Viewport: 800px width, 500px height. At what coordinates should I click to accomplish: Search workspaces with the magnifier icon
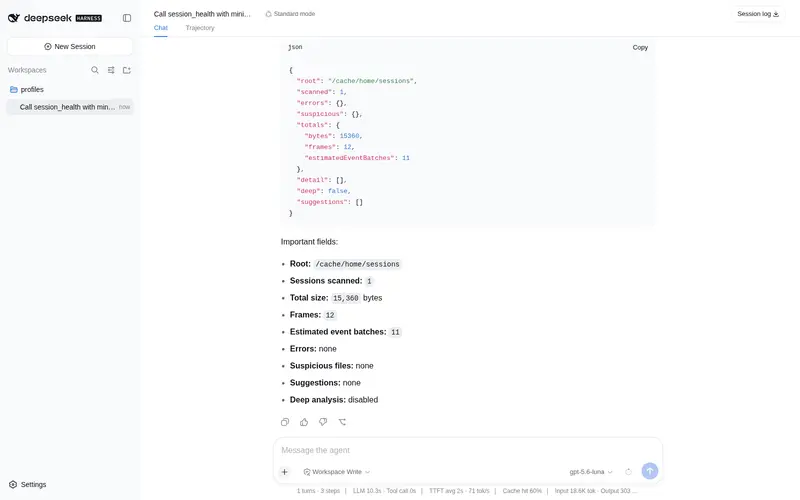95,70
